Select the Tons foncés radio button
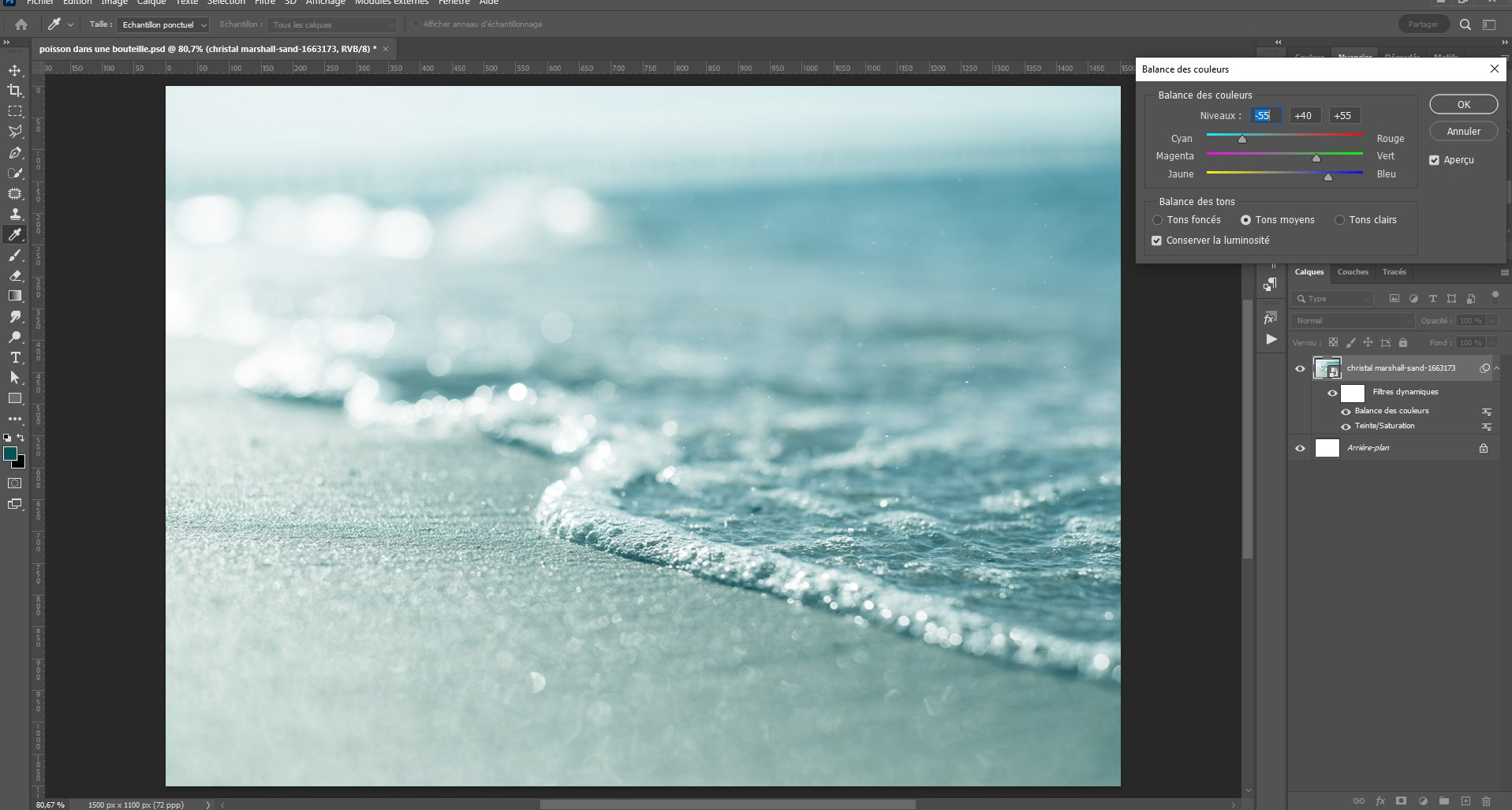Screen dimensions: 1512x810 (1157, 220)
